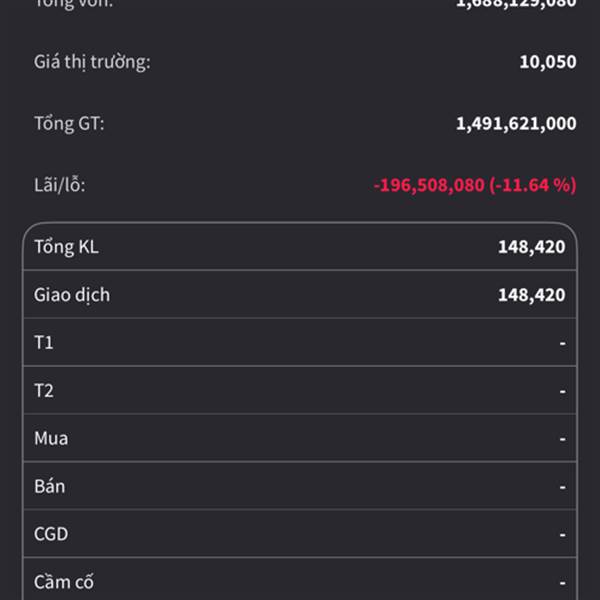Click the Tổng GT label
The height and width of the screenshot is (600, 600).
coord(68,123)
